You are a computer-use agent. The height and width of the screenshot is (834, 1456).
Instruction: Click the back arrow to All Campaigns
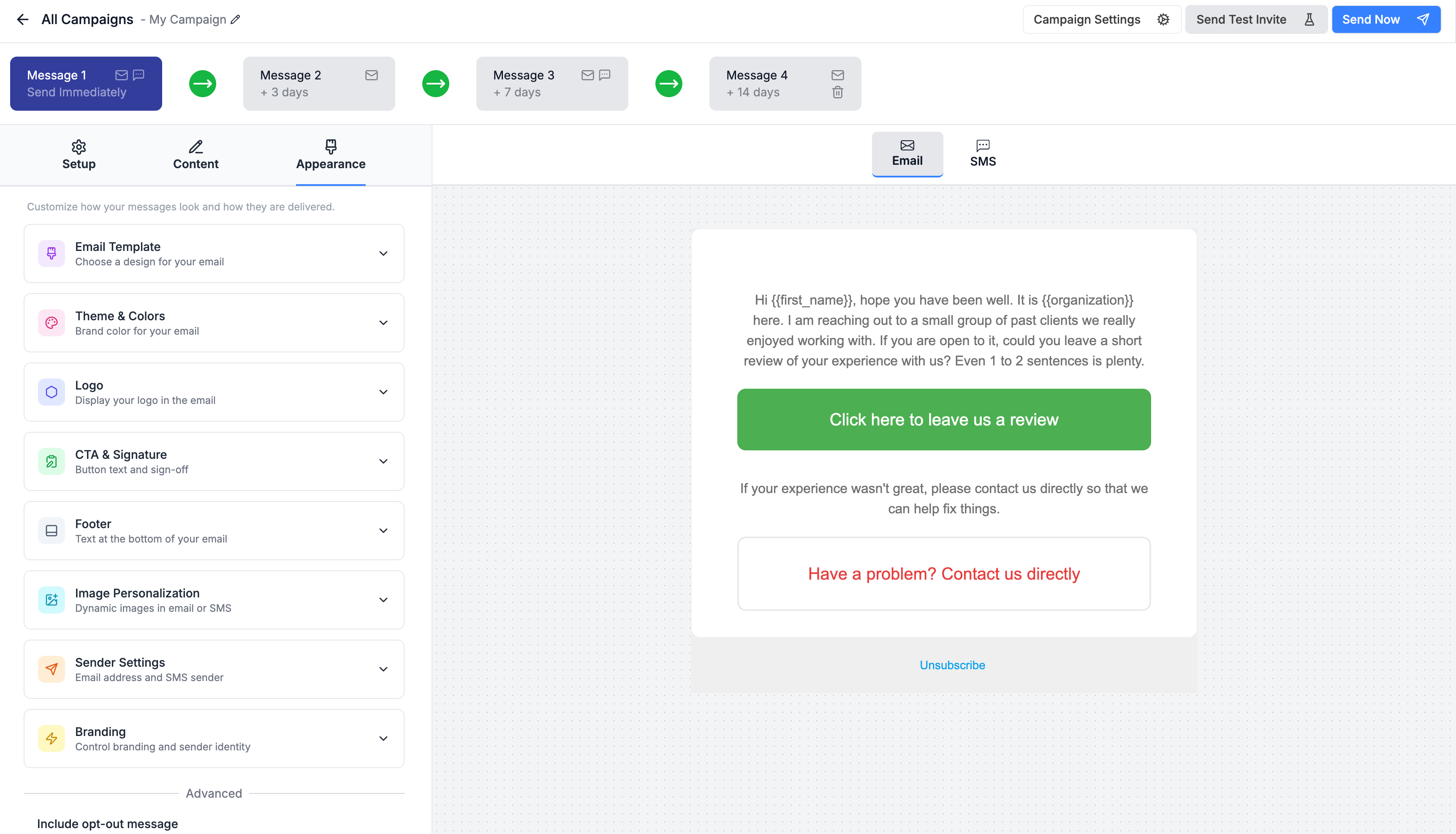click(x=22, y=19)
